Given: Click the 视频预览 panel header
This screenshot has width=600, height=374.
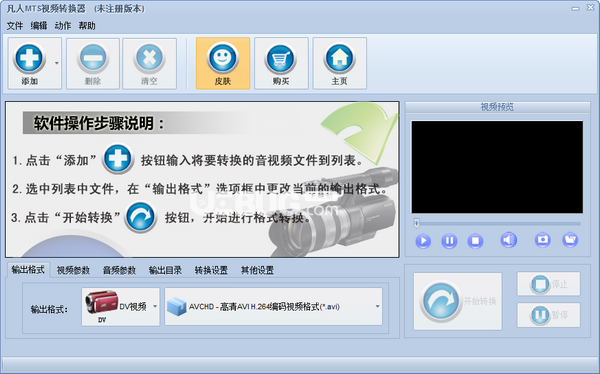Looking at the screenshot, I should 497,107.
